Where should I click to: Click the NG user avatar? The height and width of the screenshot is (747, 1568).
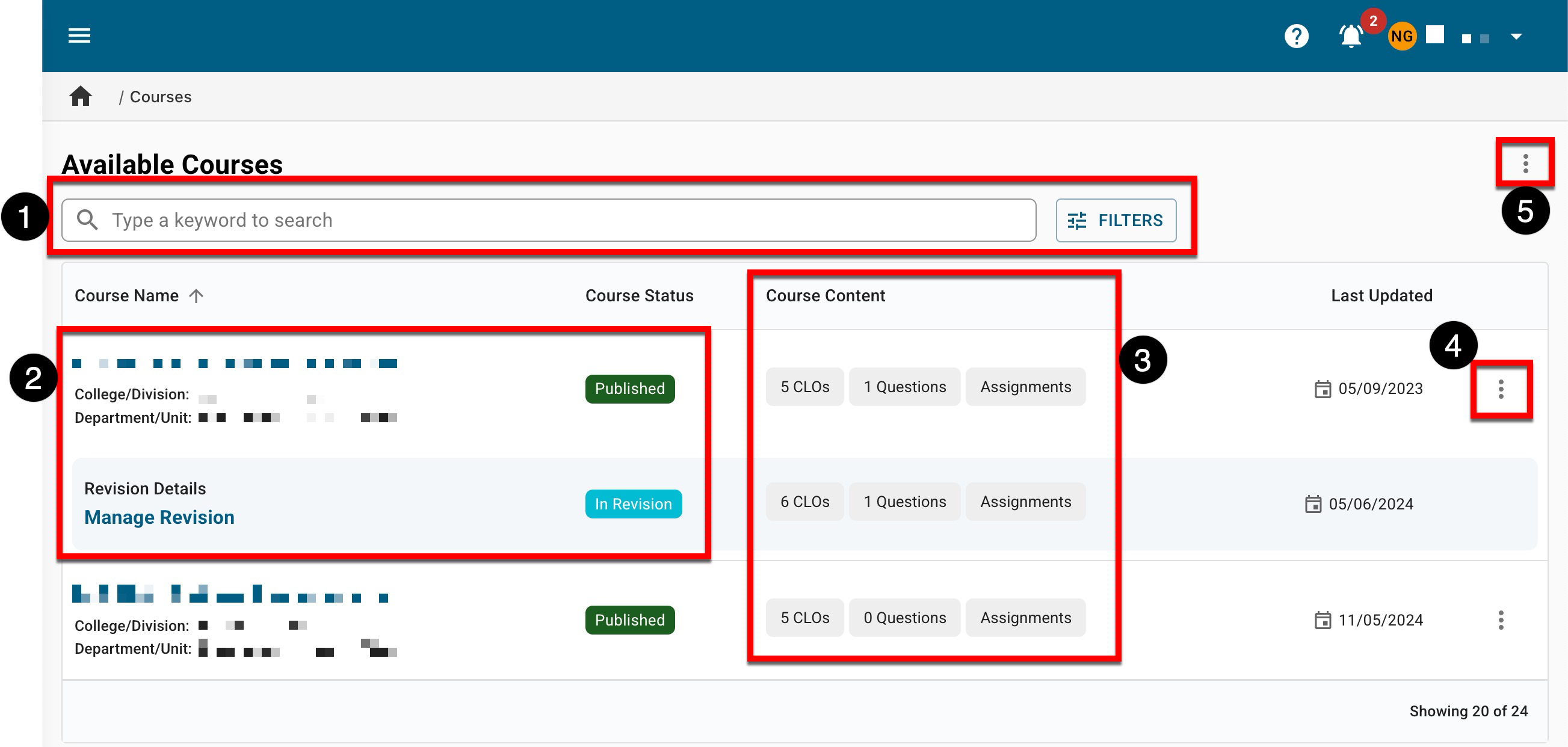coord(1401,36)
